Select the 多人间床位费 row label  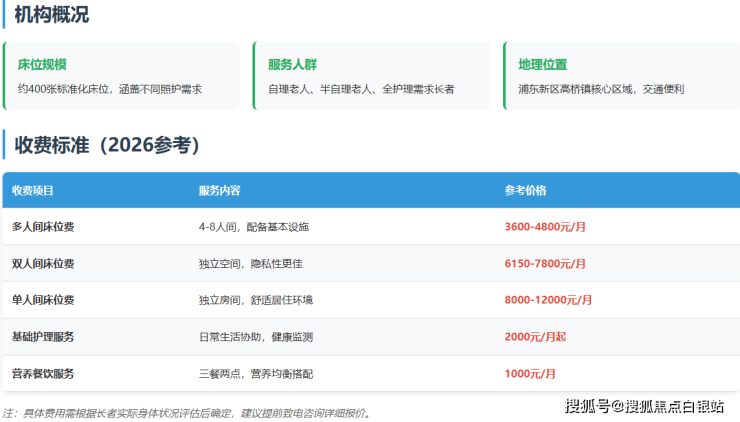(43, 227)
